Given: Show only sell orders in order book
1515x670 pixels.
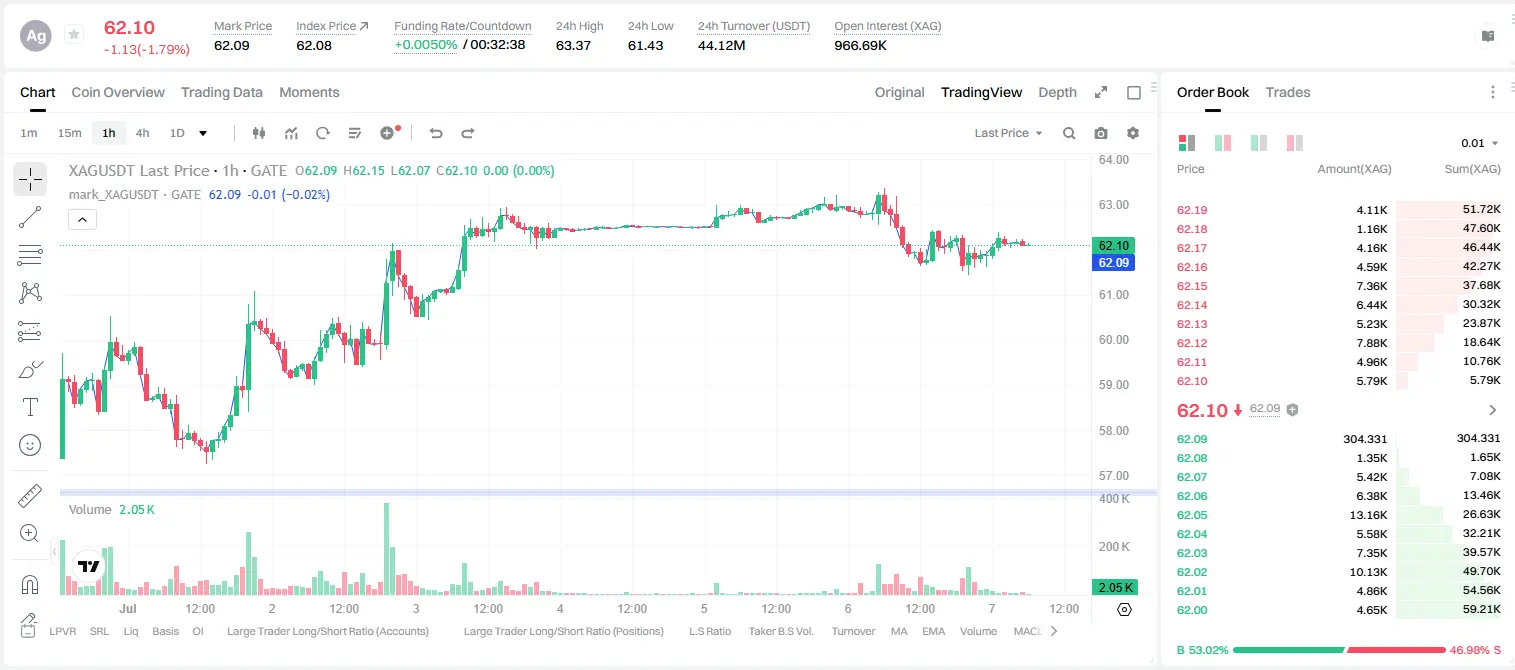Looking at the screenshot, I should [x=1294, y=143].
